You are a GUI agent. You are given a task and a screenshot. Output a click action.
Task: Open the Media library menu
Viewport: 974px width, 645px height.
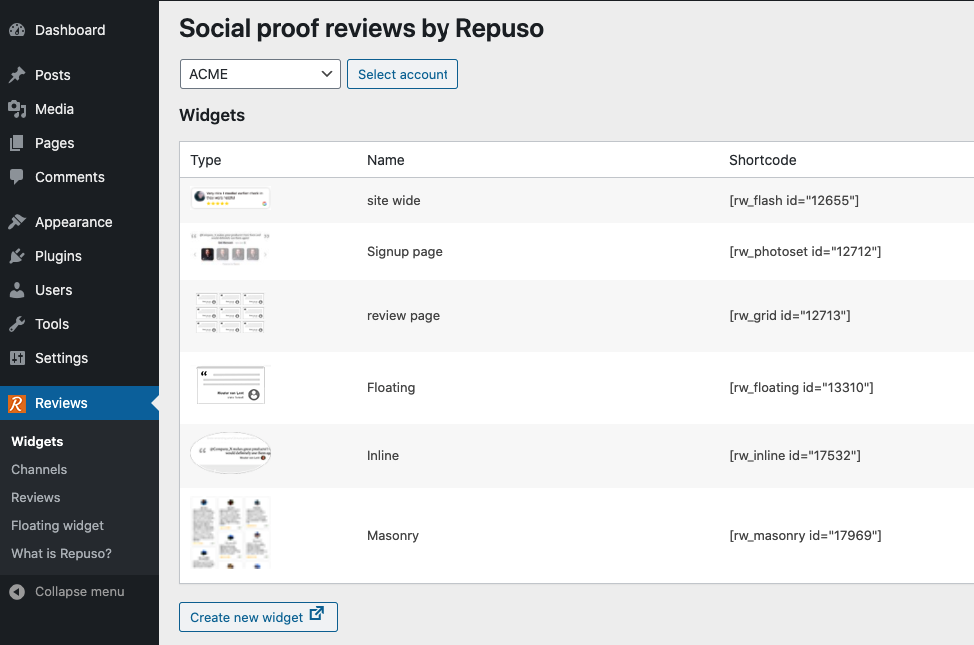(80, 109)
